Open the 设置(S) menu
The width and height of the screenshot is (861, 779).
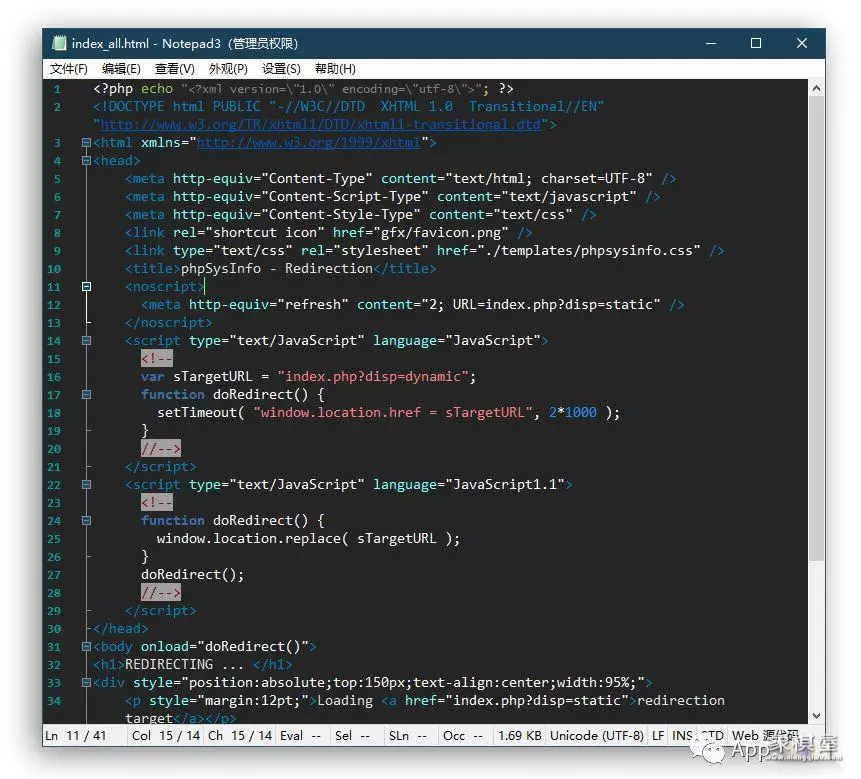pyautogui.click(x=281, y=69)
